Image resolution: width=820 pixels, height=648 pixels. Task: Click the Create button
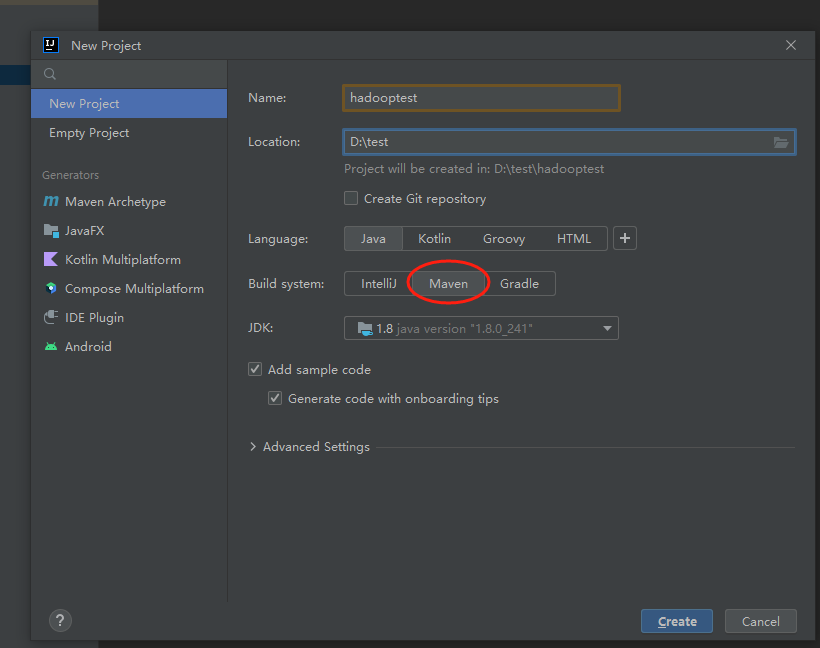pyautogui.click(x=677, y=621)
